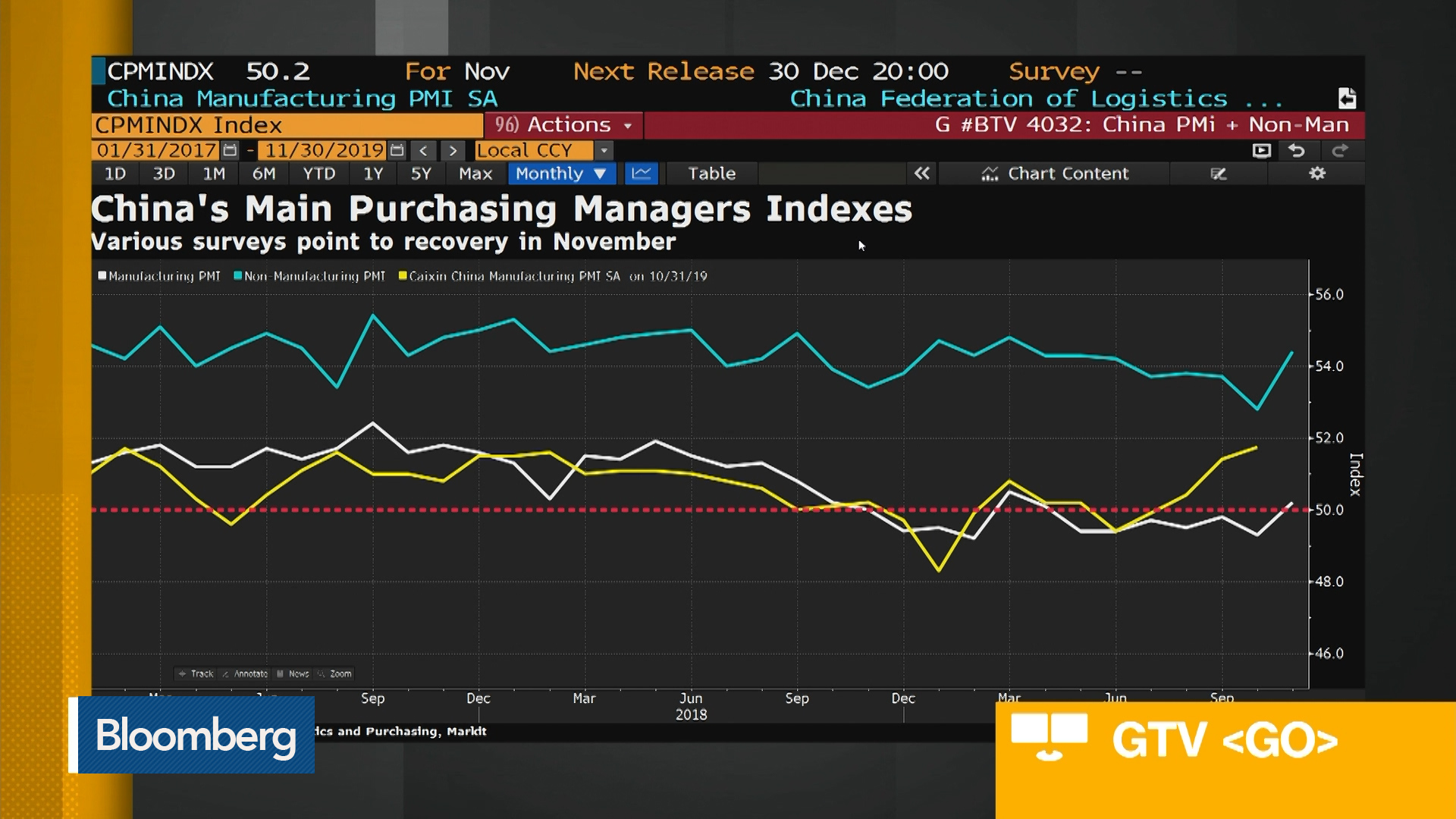Open the chart settings gear
This screenshot has width=1456, height=819.
[x=1317, y=174]
